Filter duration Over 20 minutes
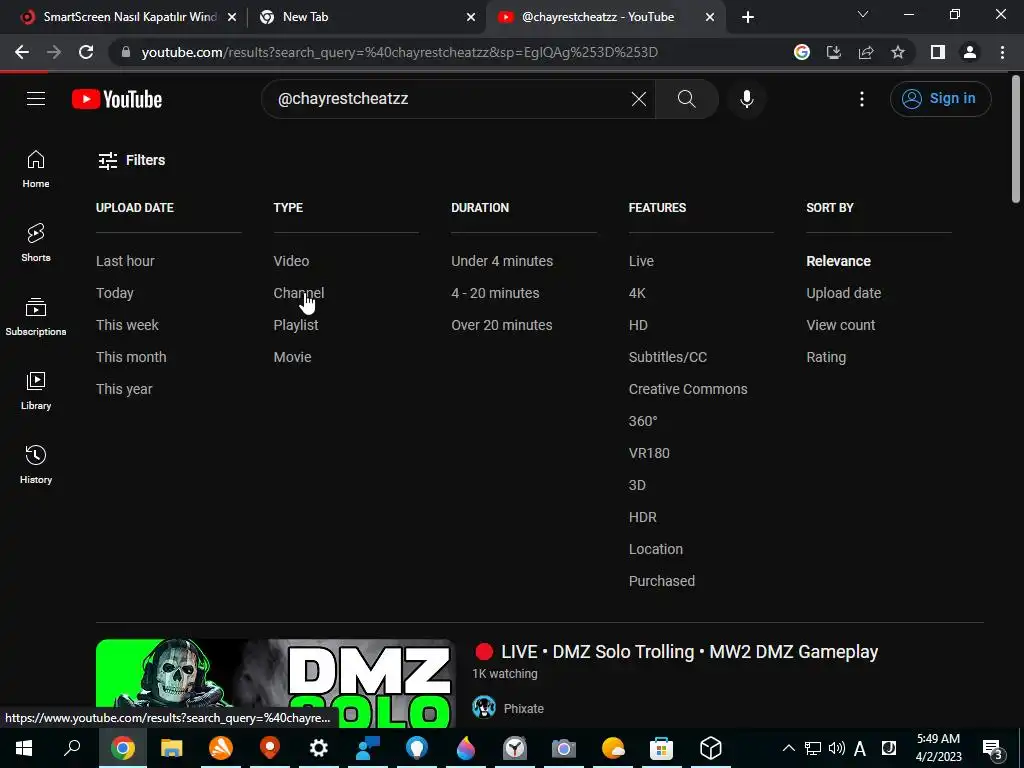The width and height of the screenshot is (1024, 768). 502,325
